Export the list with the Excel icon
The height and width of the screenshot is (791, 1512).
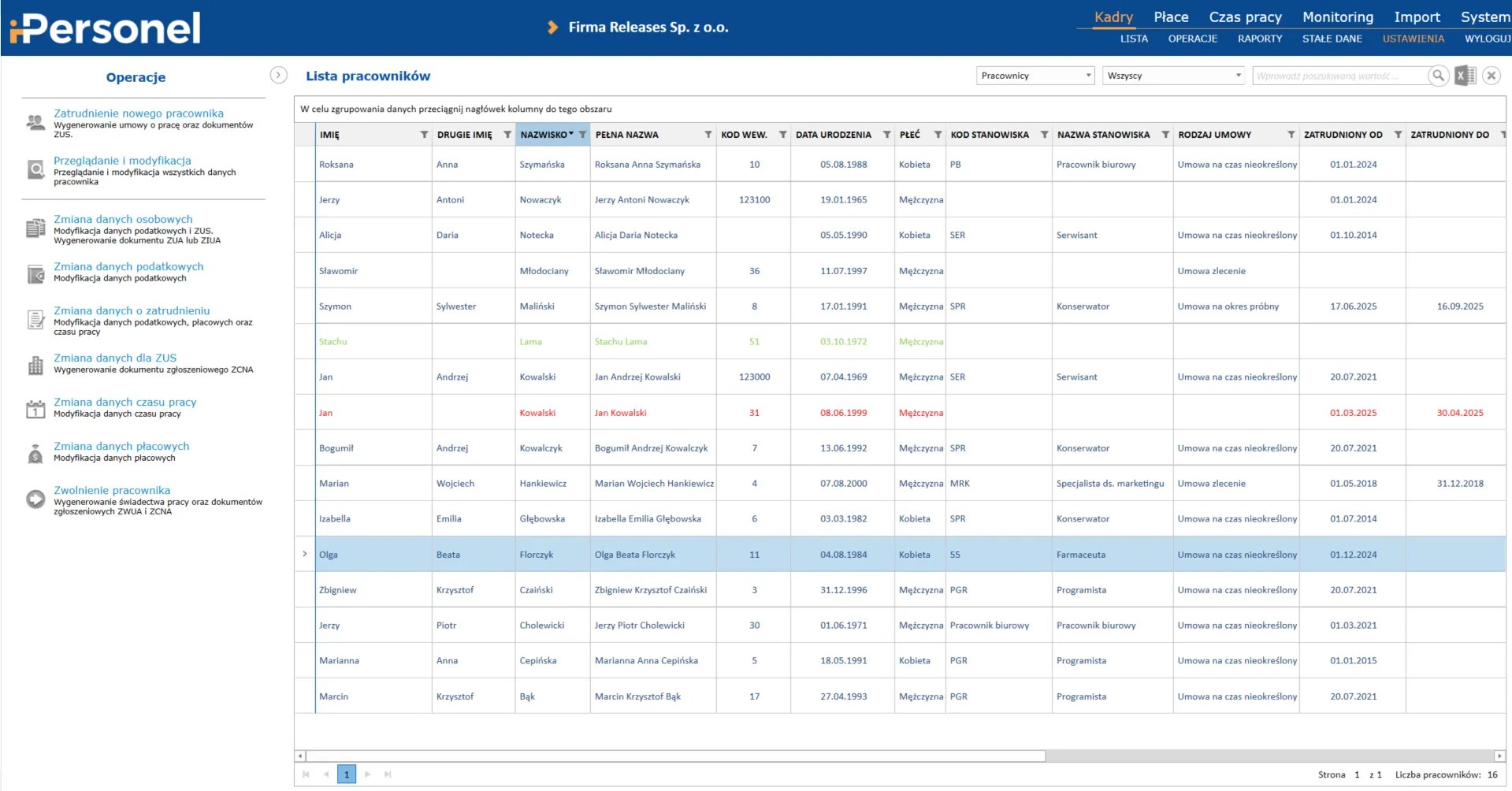(1465, 76)
